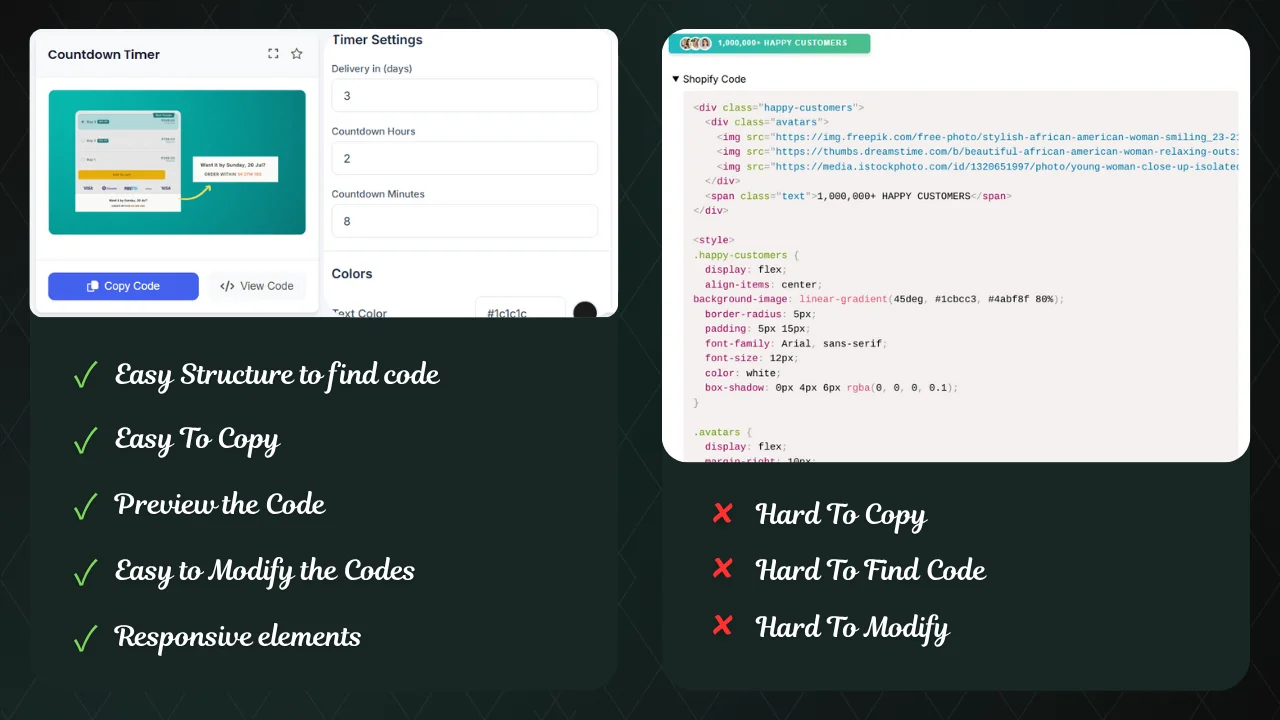Screen dimensions: 1280x720
Task: Click the "Easy To Copy" text
Action: [197, 440]
